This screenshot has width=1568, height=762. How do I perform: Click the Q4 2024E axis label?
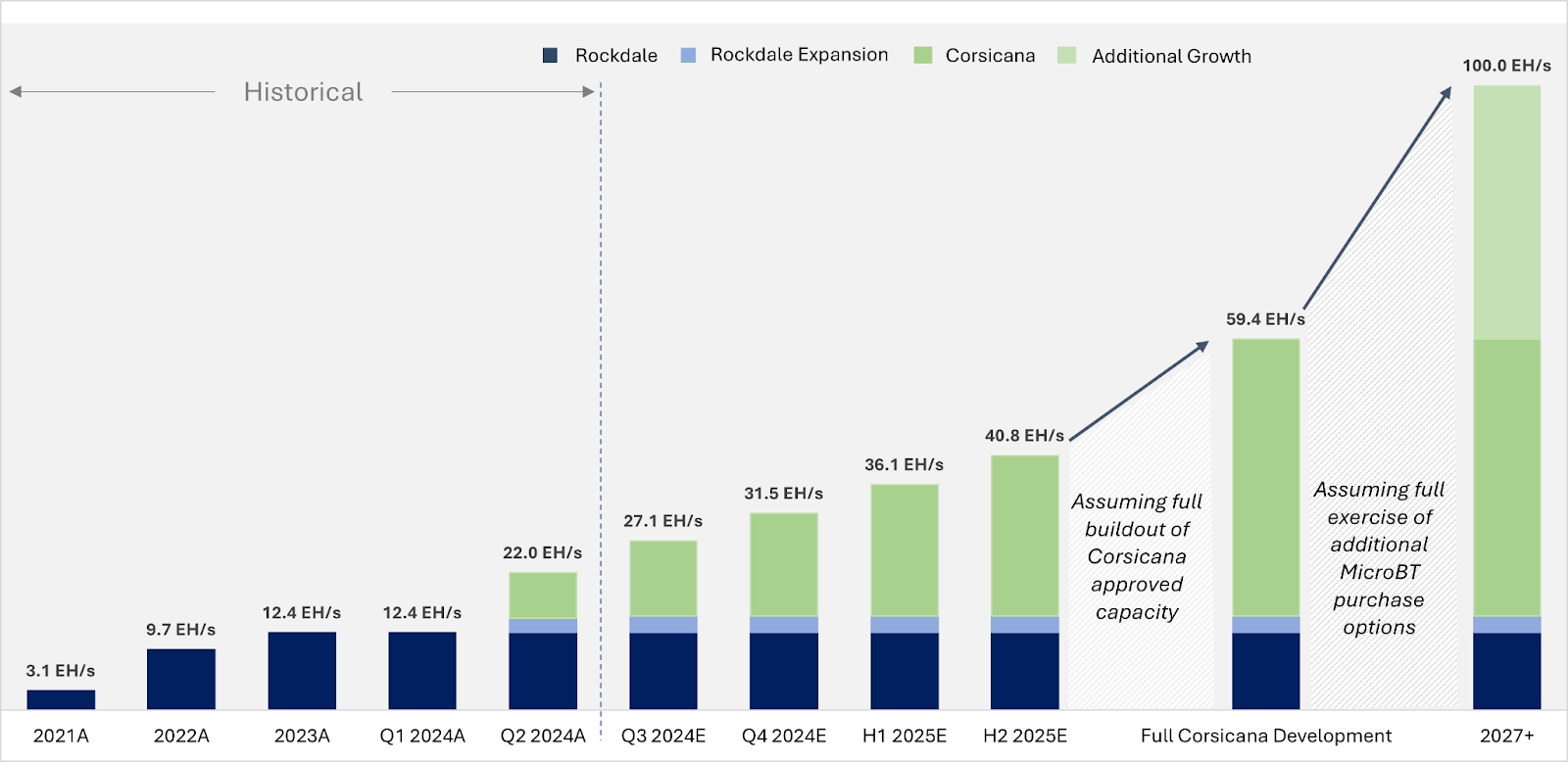pos(784,736)
